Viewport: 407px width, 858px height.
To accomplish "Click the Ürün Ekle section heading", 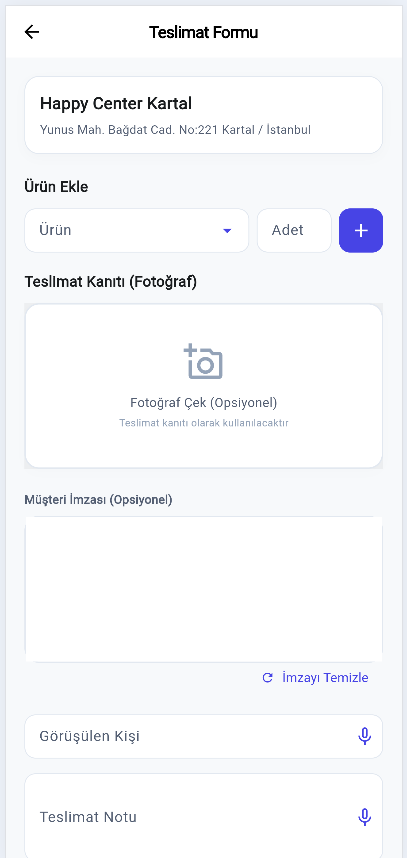I will point(56,187).
